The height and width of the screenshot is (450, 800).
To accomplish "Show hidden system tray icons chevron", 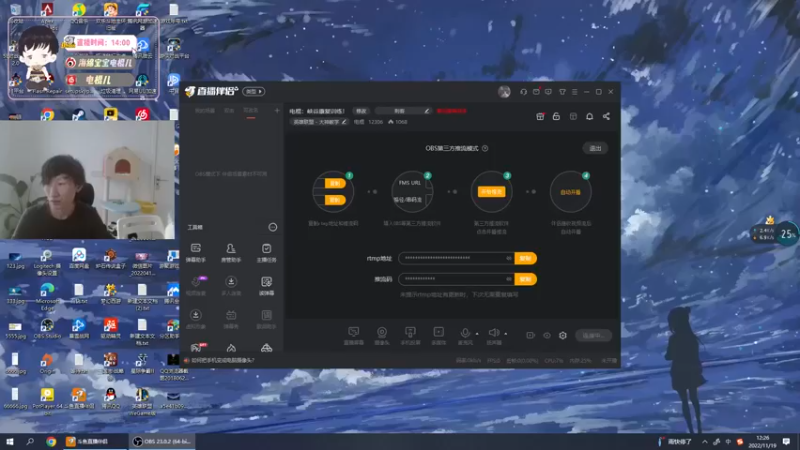I will (705, 442).
